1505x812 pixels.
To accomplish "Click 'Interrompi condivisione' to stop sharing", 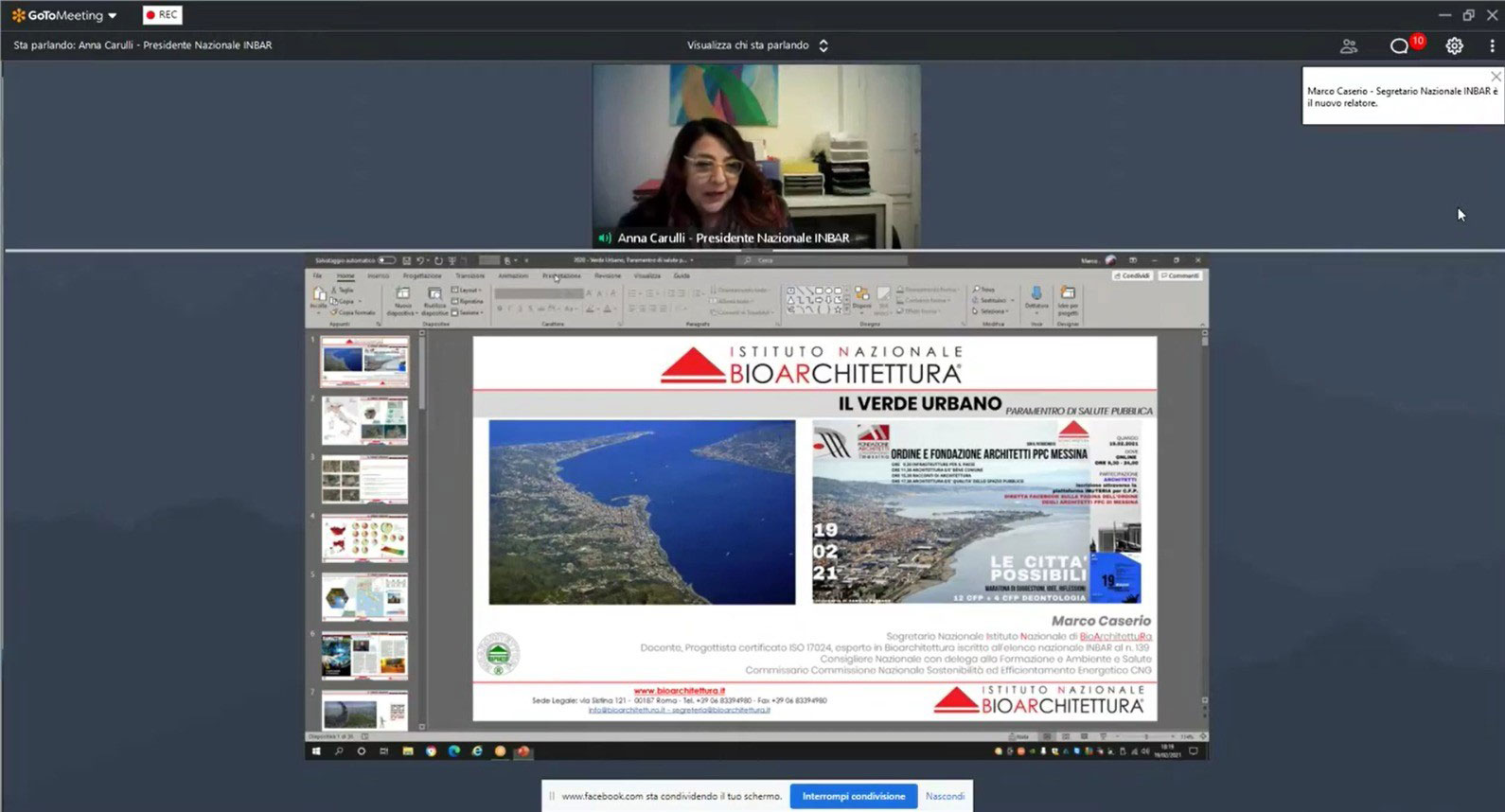I will pos(854,796).
